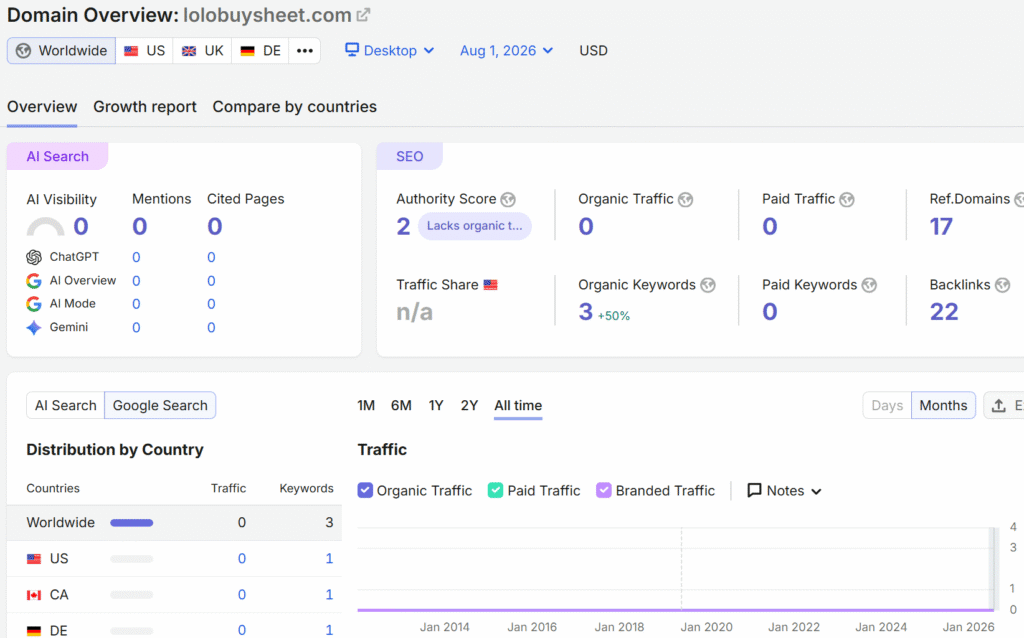Image resolution: width=1024 pixels, height=638 pixels.
Task: Click globe icon next to Paid Keywords
Action: [869, 285]
